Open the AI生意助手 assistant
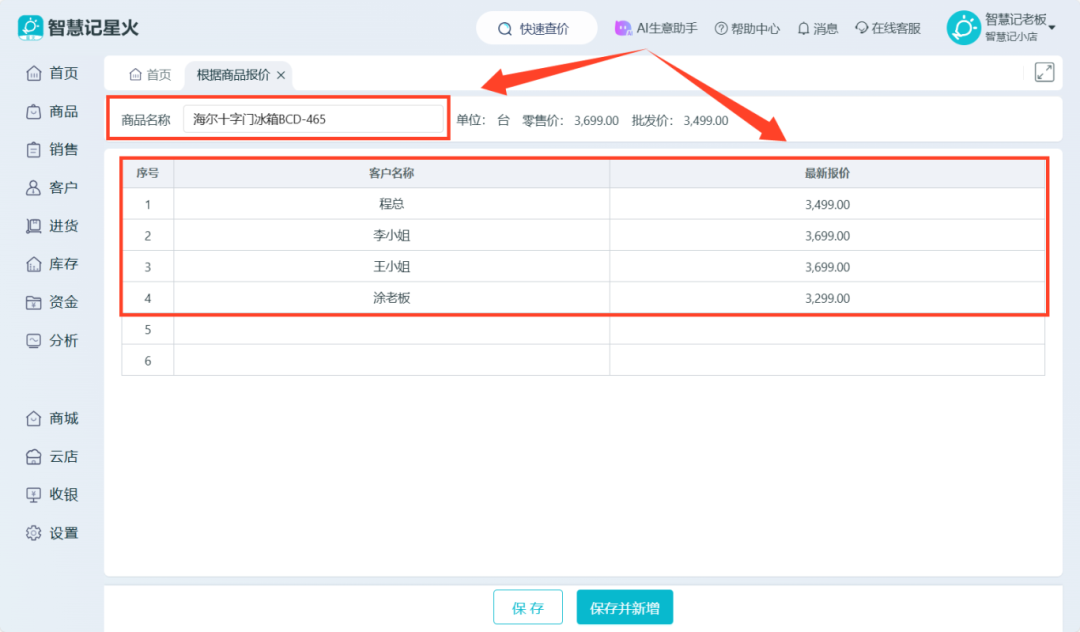 pos(656,28)
